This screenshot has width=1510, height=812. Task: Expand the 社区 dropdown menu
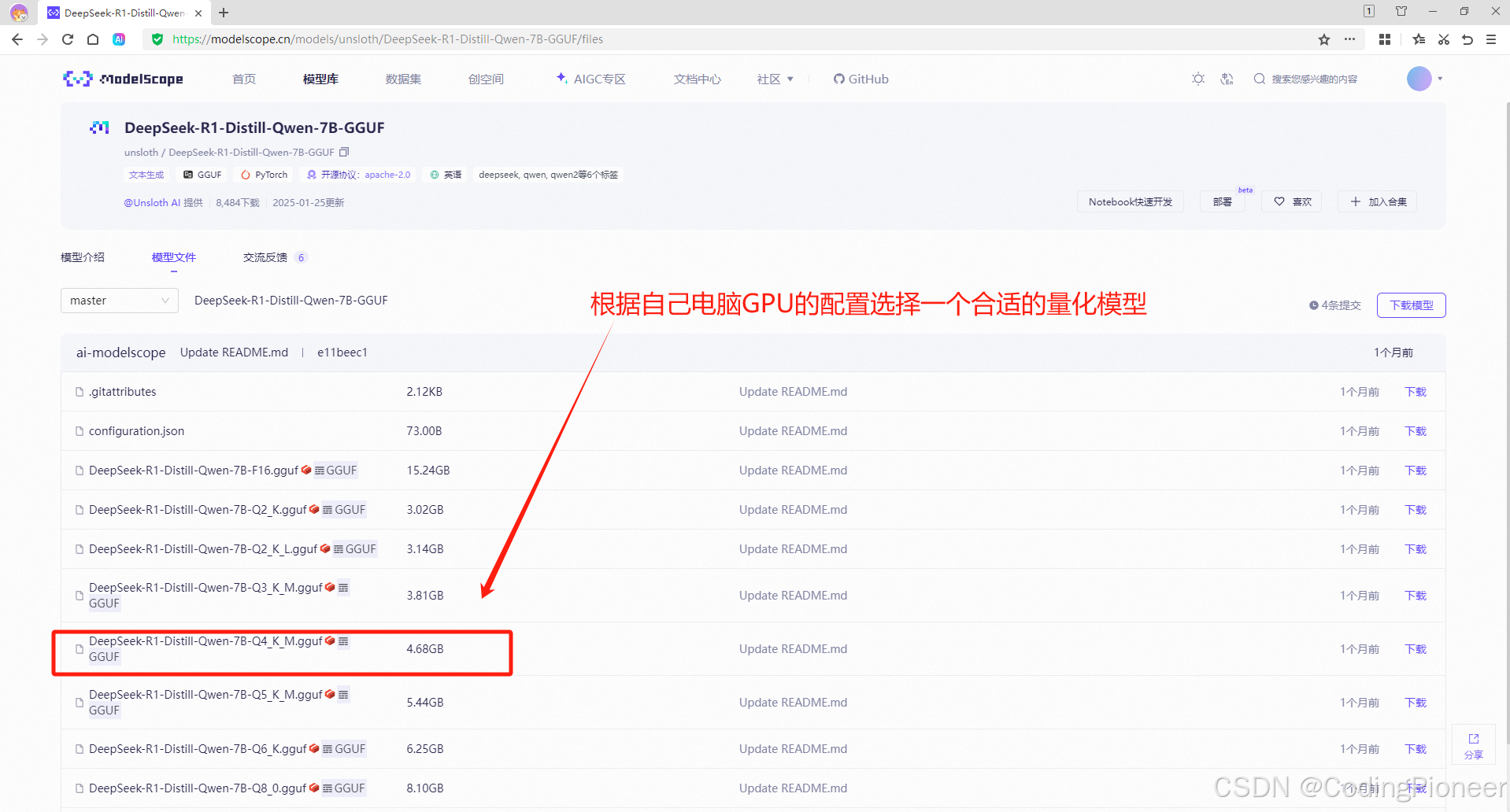point(775,79)
